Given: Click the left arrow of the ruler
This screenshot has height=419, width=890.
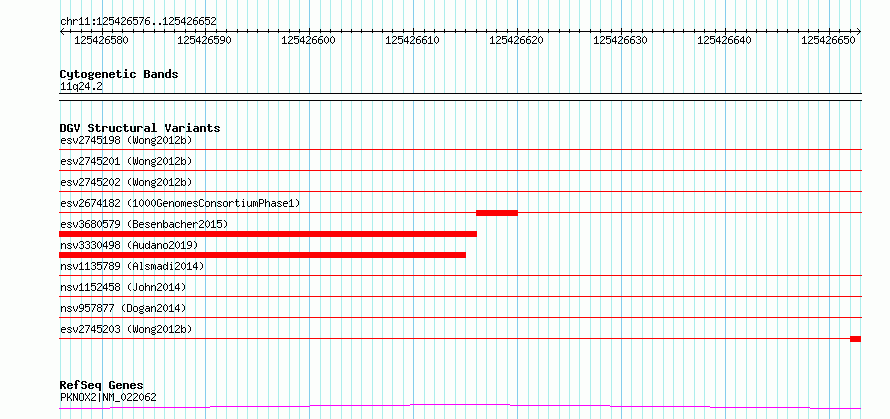Looking at the screenshot, I should (x=62, y=32).
